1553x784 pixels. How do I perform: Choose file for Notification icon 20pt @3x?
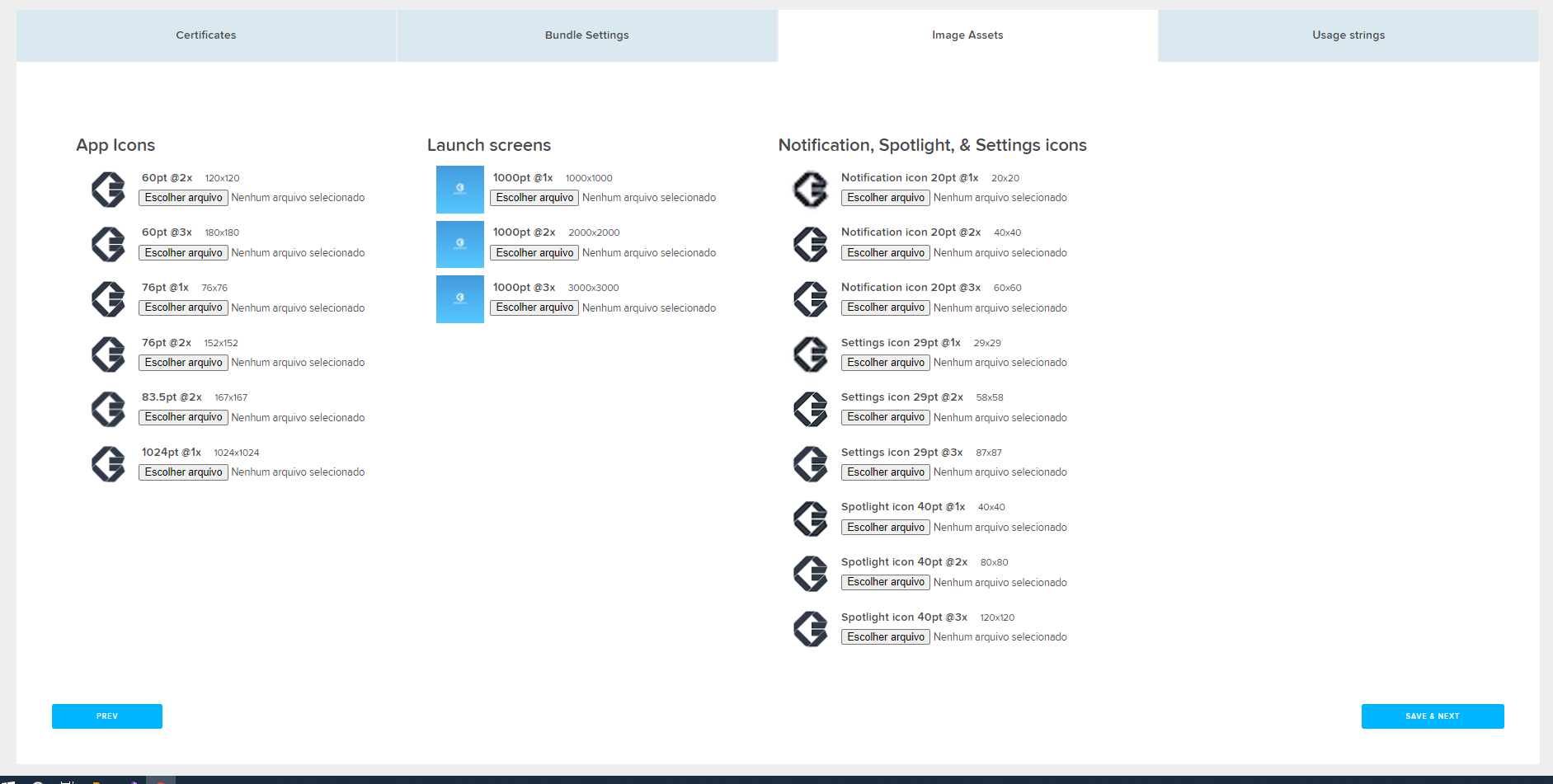pos(886,307)
